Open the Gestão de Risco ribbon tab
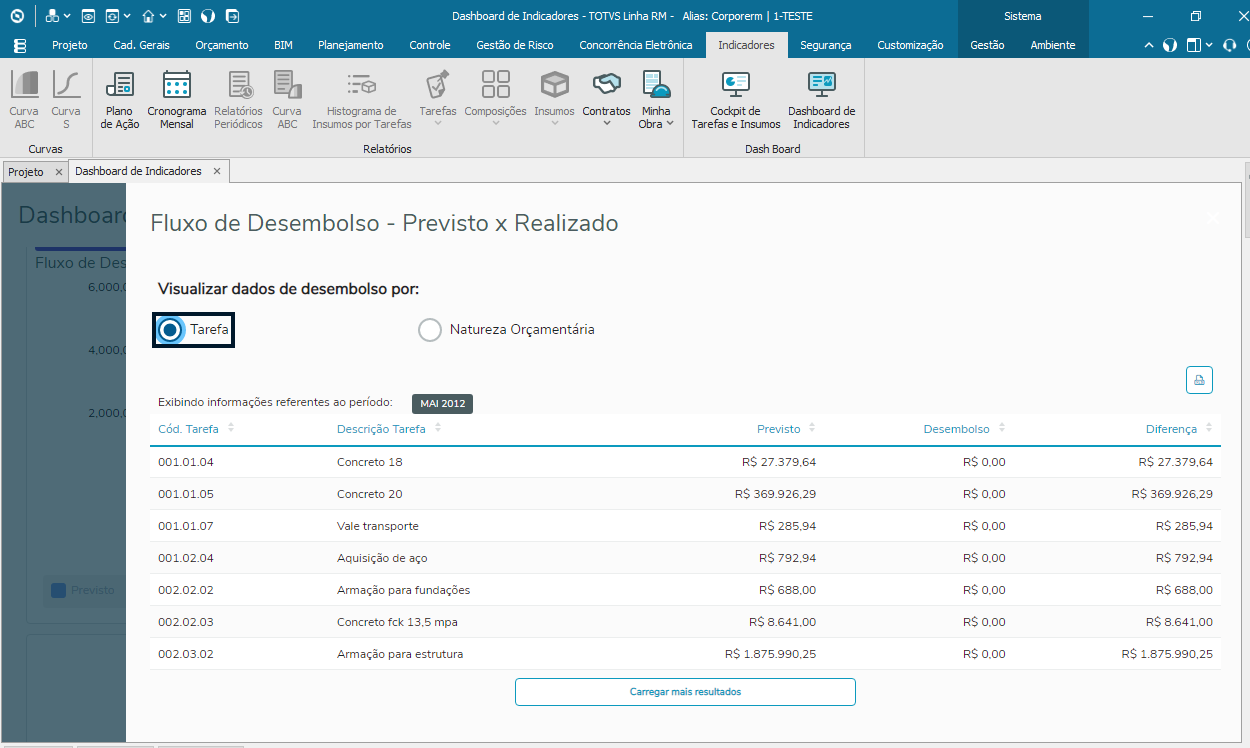This screenshot has height=748, width=1250. (515, 45)
